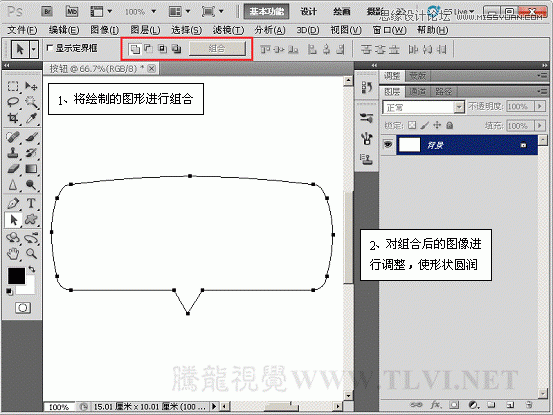Open Mini Bridge via Mb icon

72,12
